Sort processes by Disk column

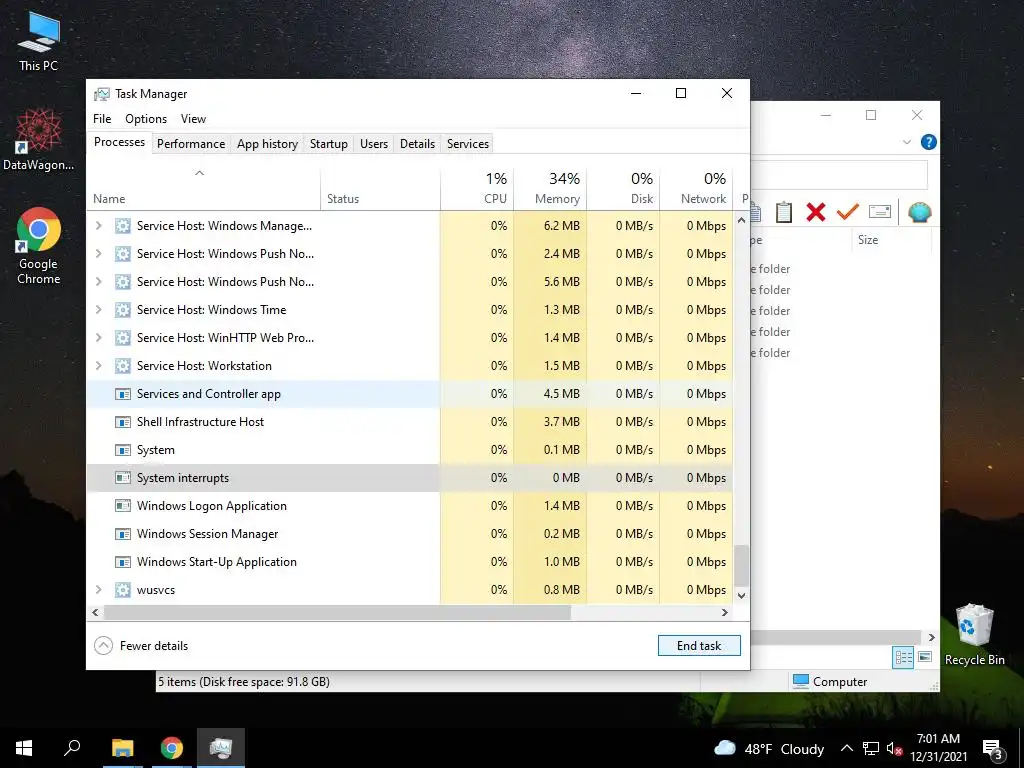(624, 188)
